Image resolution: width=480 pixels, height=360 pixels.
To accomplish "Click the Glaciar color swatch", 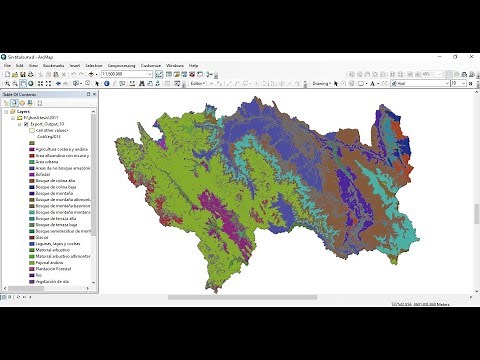I will tap(32, 237).
